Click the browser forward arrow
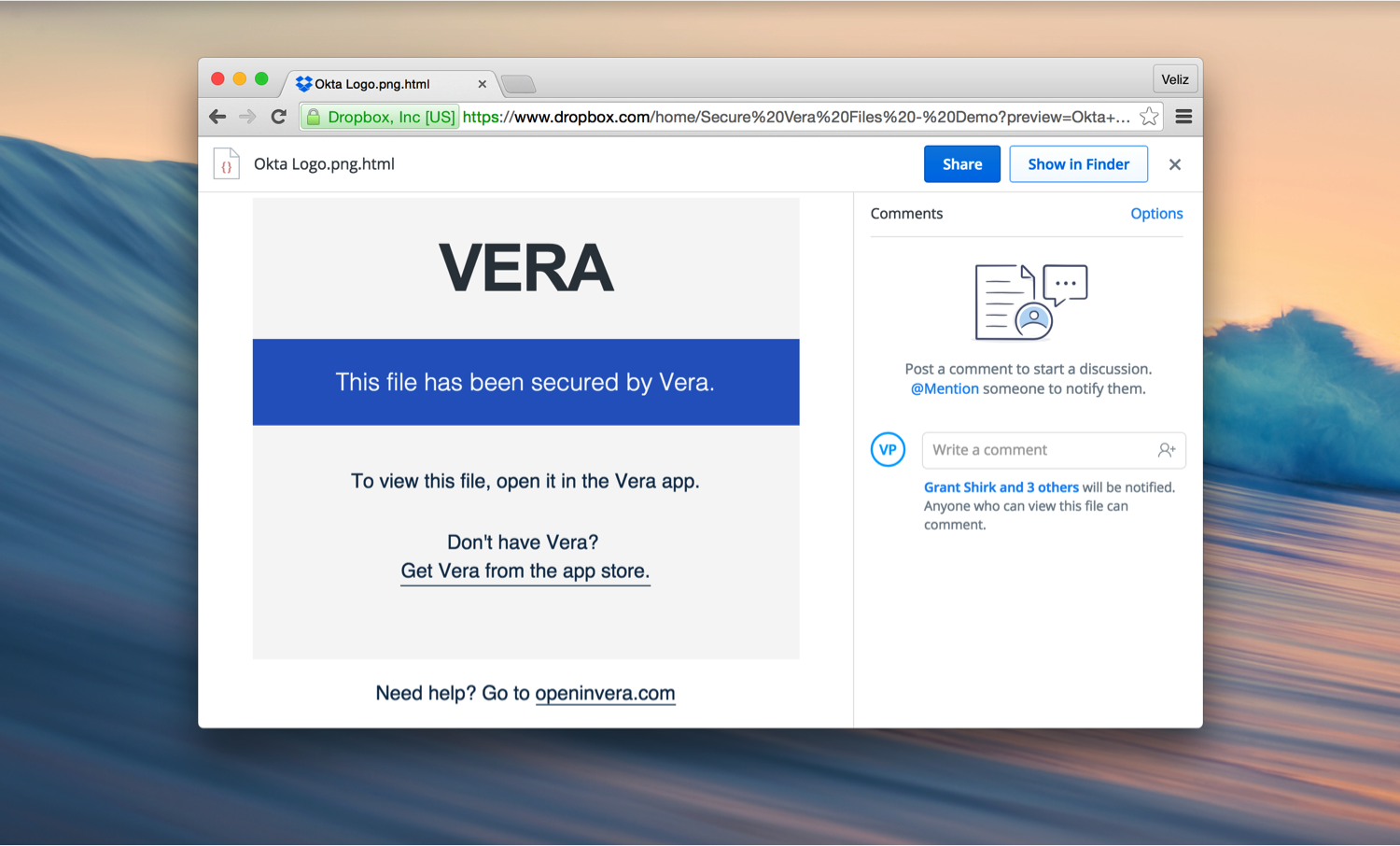1400x846 pixels. coord(247,117)
